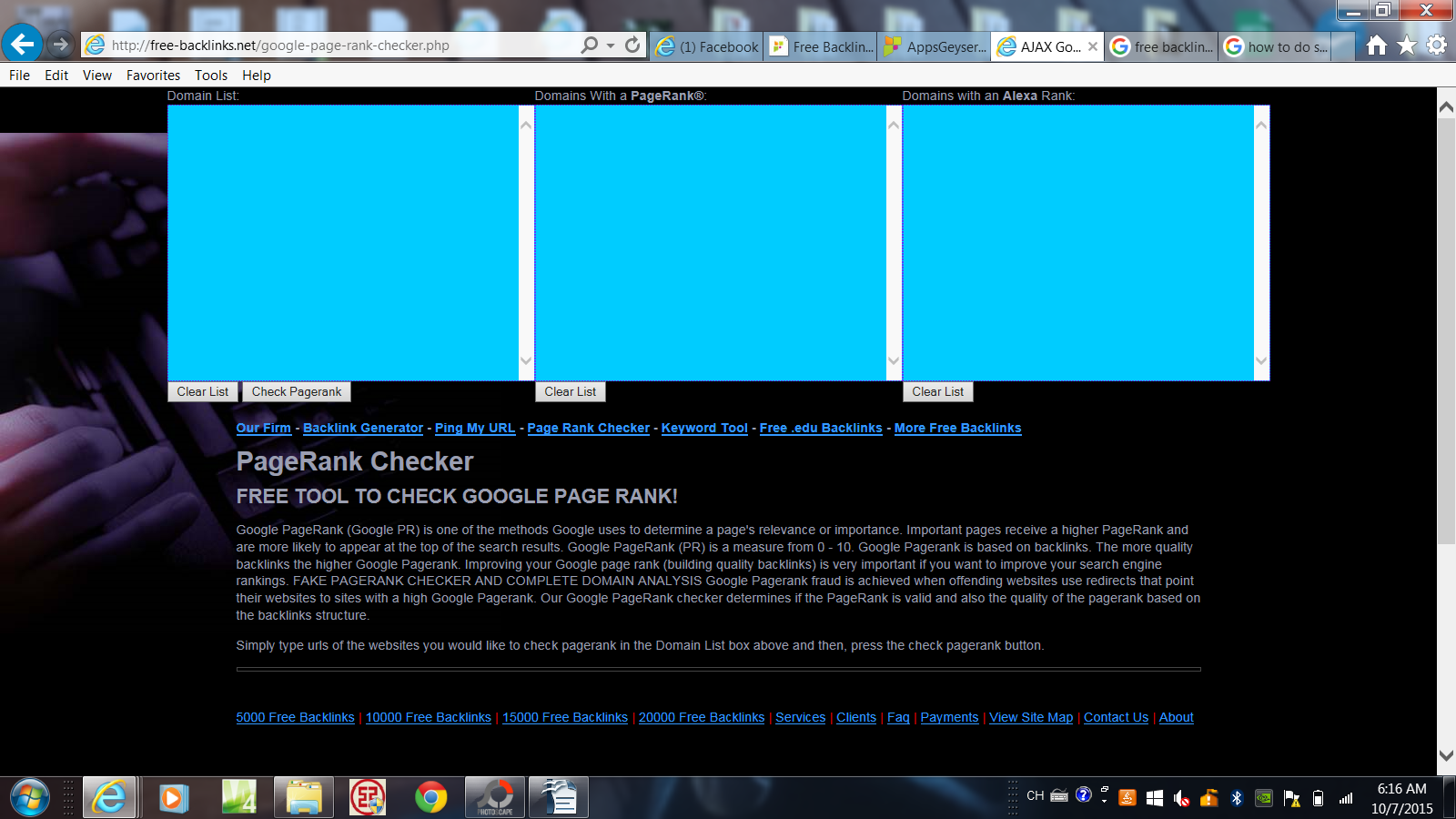The width and height of the screenshot is (1456, 819).
Task: Open the View menu
Action: pos(97,76)
